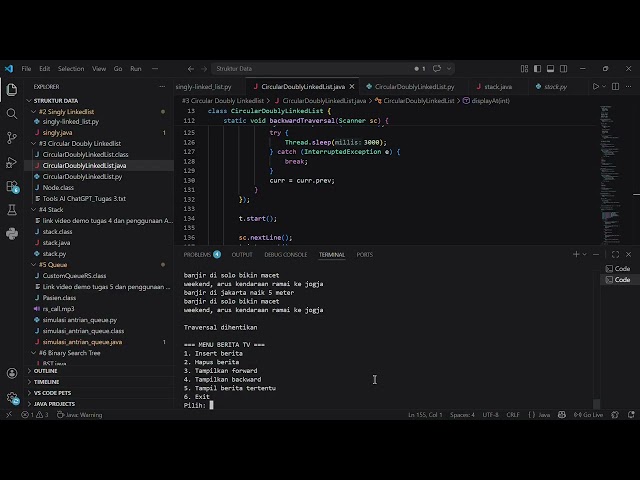Open the run button dropdown arrow
Viewport: 640px width, 480px height.
click(604, 87)
